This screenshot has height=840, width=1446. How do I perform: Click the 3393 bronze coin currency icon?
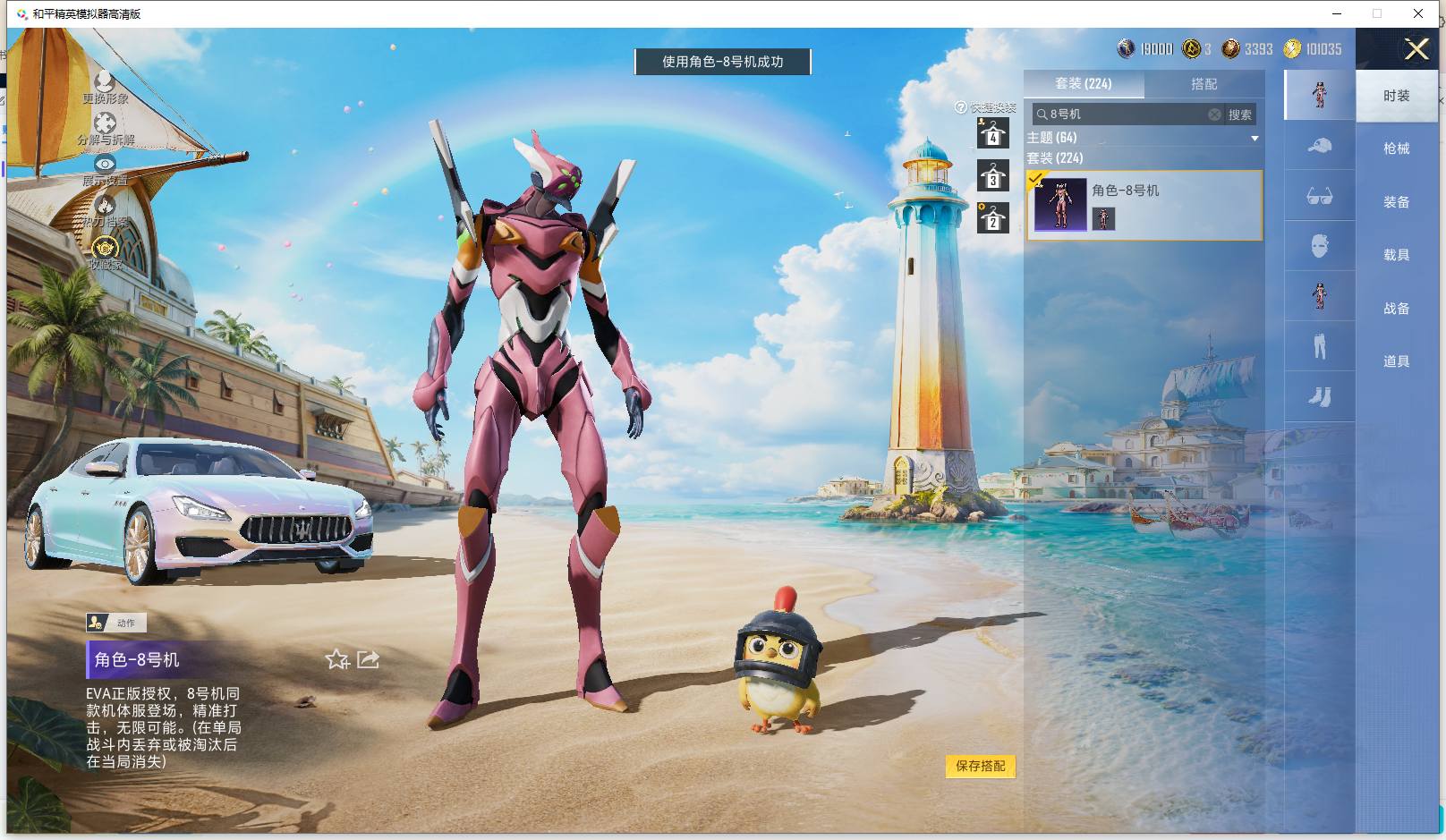point(1231,48)
